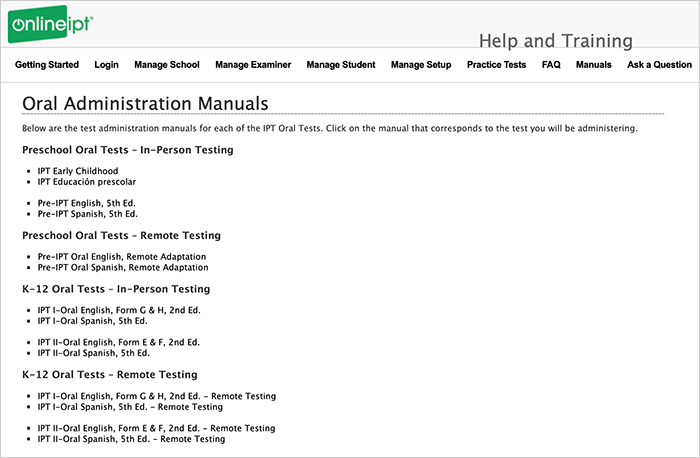Click heading Preschool Oral Tests – In-Person Testing
This screenshot has width=700, height=458.
[x=128, y=150]
